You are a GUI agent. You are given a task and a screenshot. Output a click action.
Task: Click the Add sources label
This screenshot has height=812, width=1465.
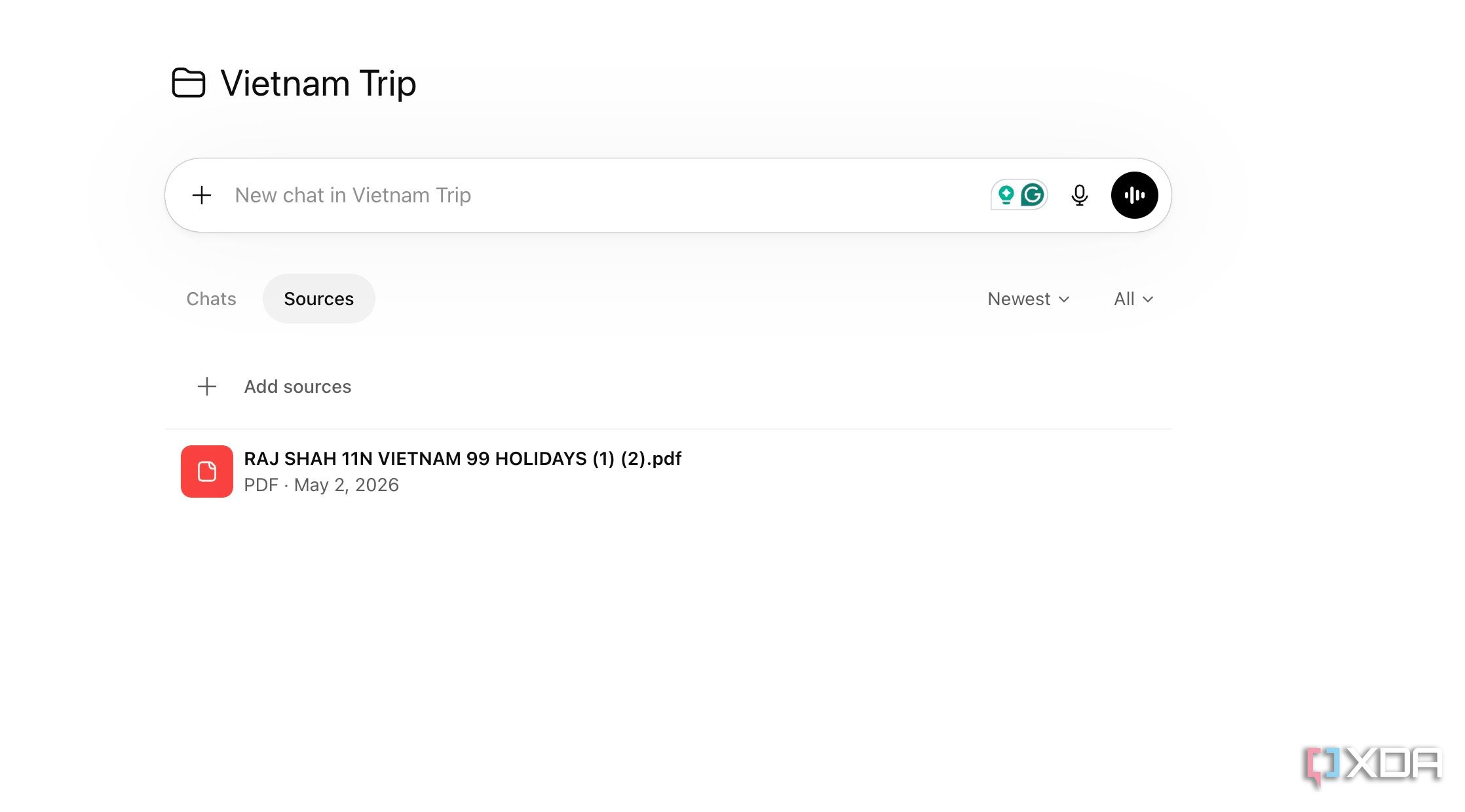pyautogui.click(x=298, y=386)
